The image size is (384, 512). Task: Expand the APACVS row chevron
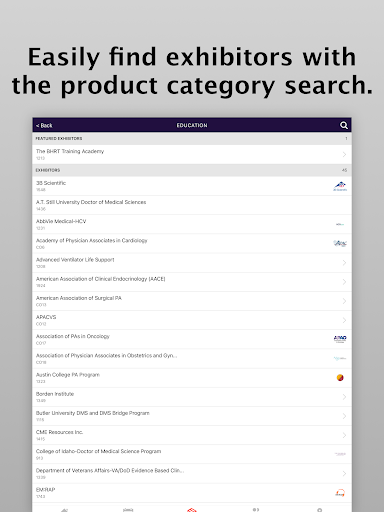coord(344,320)
